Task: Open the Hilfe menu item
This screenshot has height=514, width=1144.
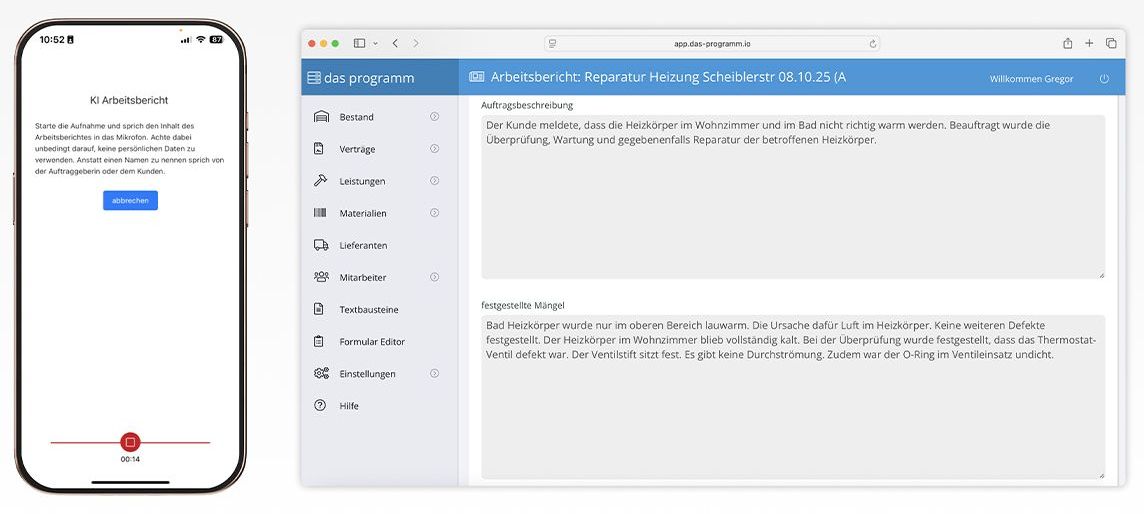Action: (x=349, y=406)
